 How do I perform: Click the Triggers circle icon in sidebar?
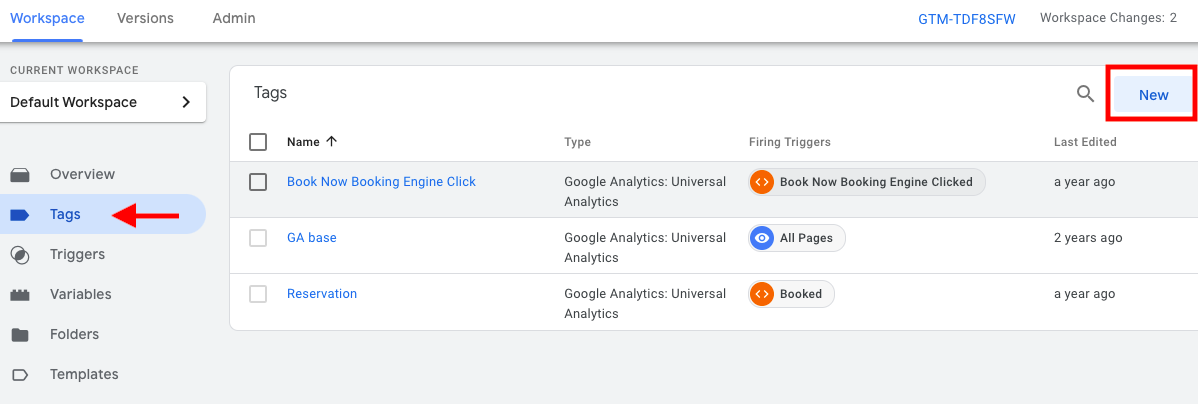pyautogui.click(x=20, y=255)
